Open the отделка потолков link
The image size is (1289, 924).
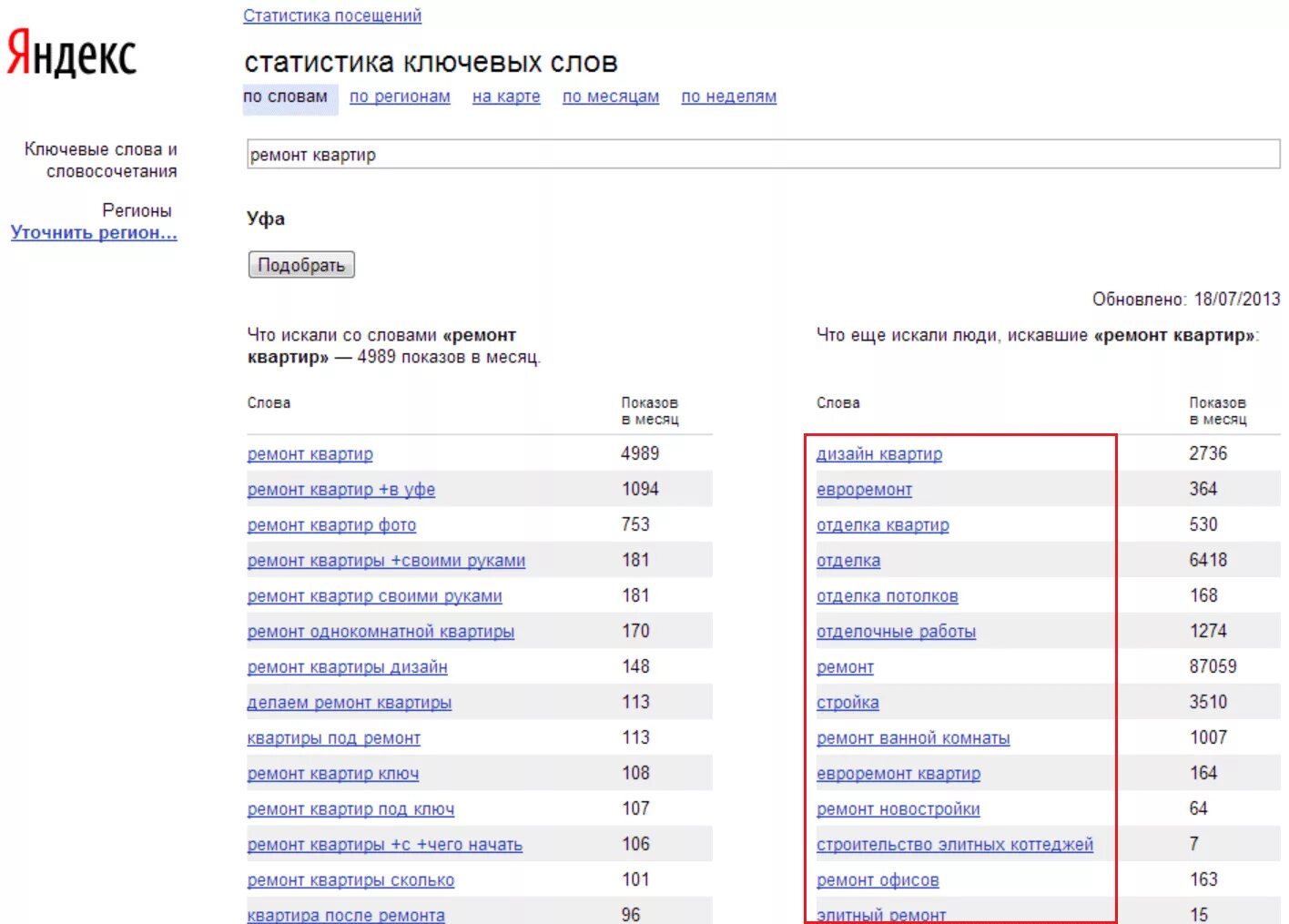pyautogui.click(x=888, y=595)
